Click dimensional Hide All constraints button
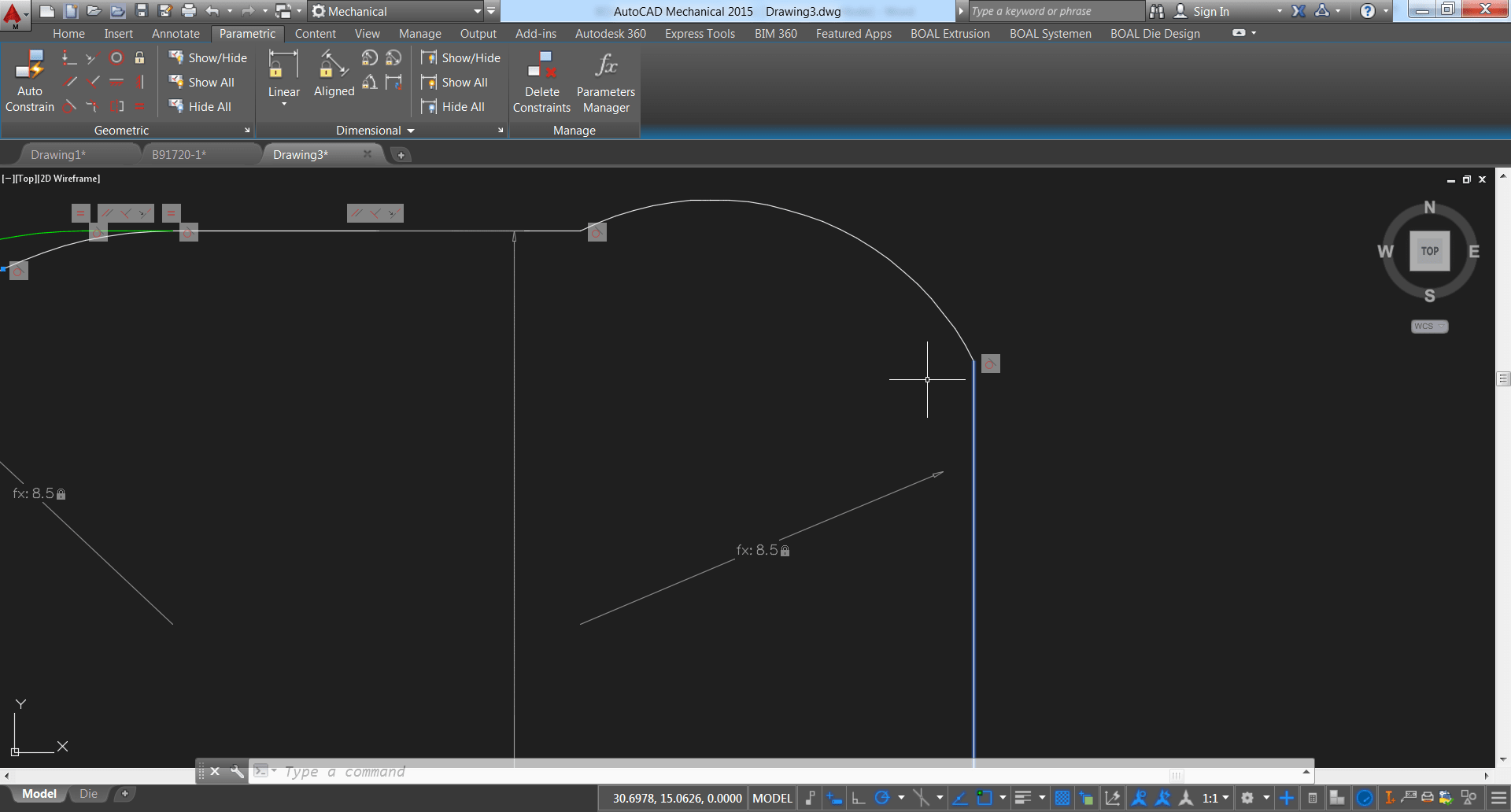The image size is (1511, 812). coord(453,106)
